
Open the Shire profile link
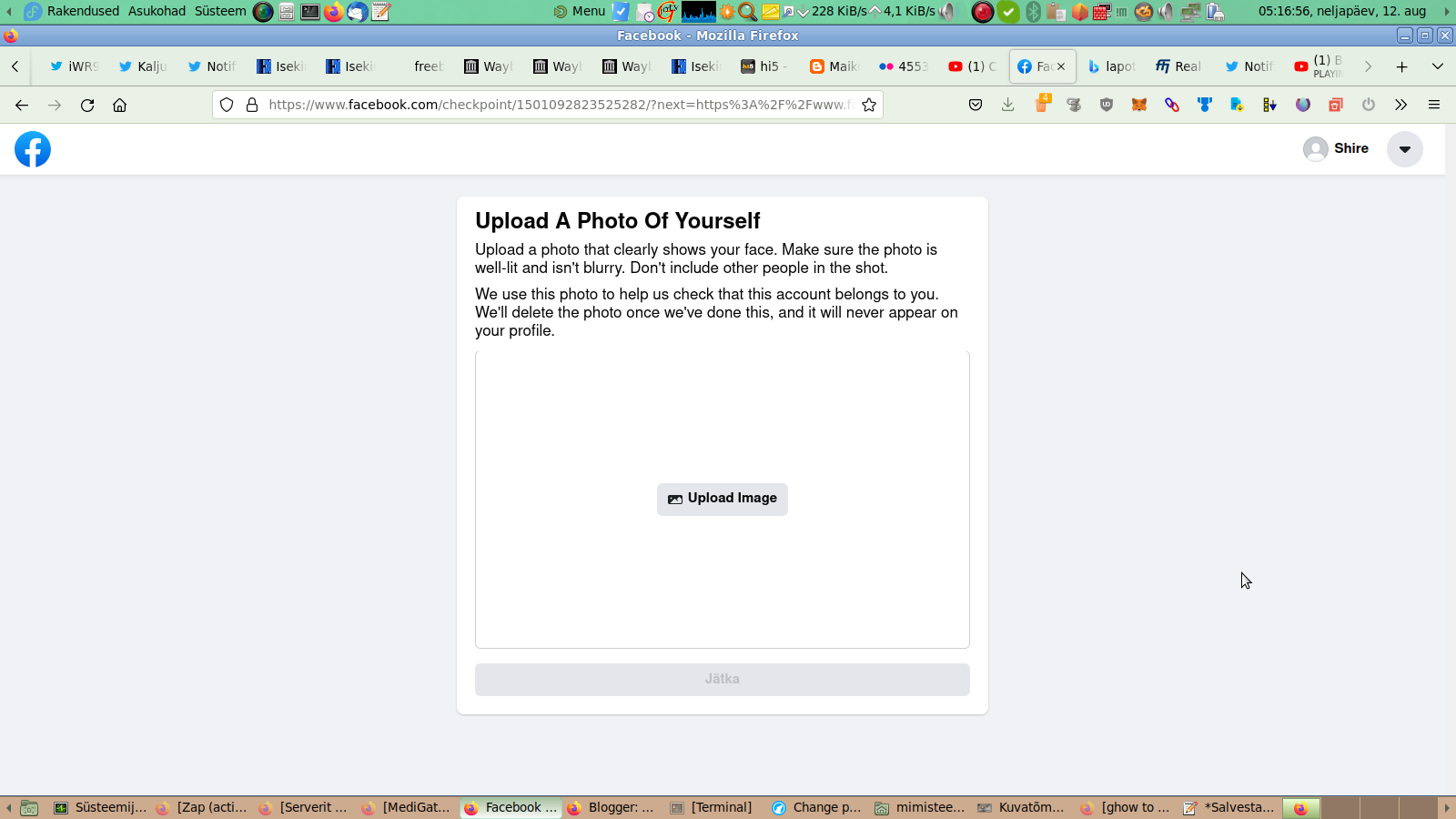point(1336,149)
